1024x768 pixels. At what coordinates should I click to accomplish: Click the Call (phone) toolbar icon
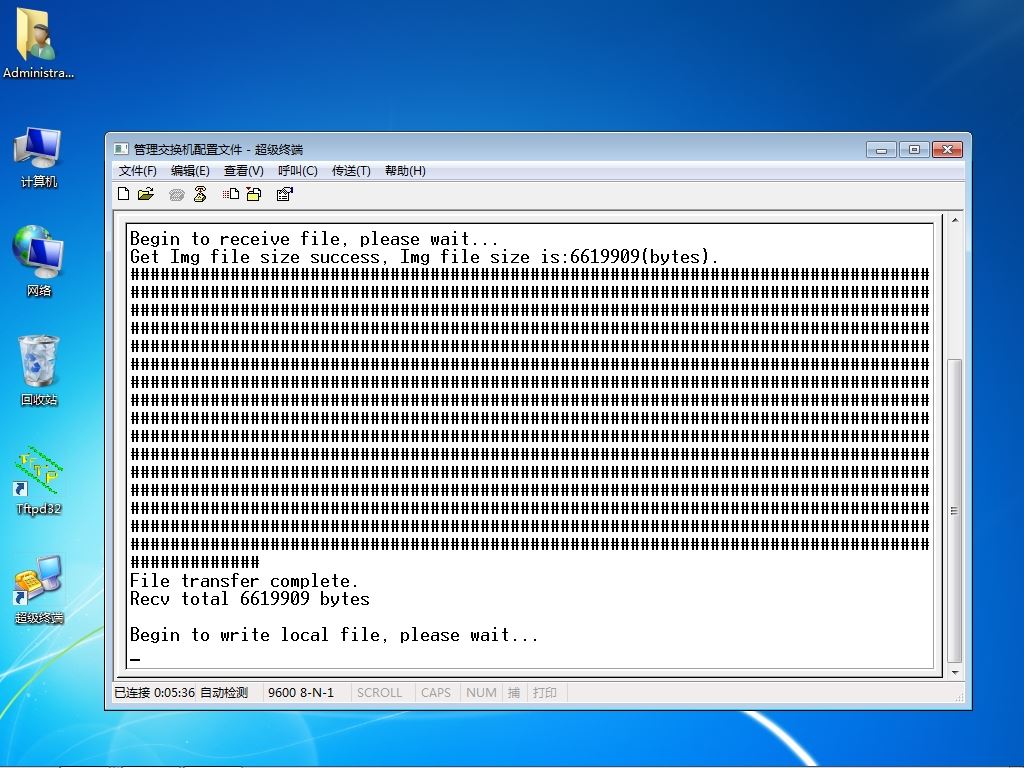pyautogui.click(x=176, y=195)
